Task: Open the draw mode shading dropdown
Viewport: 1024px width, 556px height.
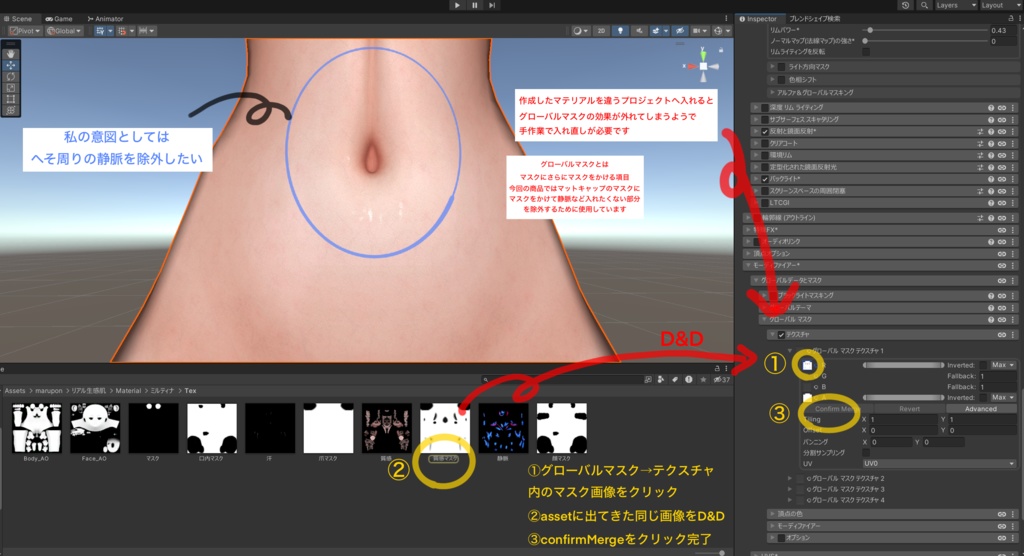Action: 579,31
